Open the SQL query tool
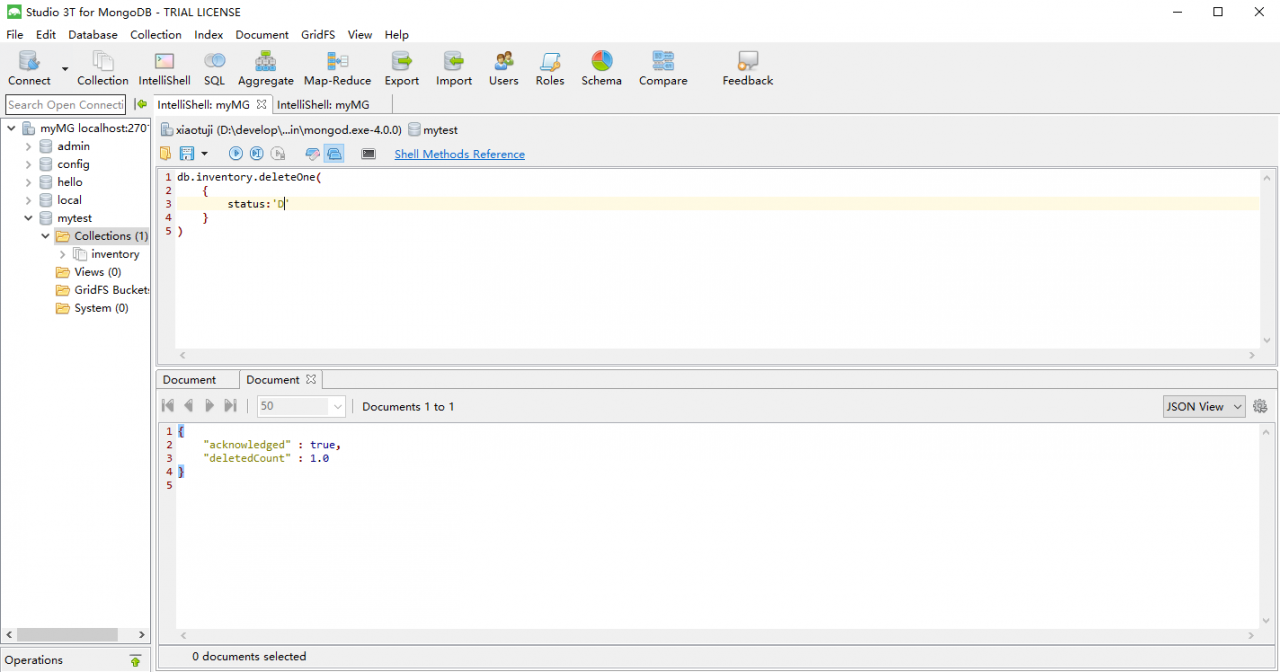The image size is (1280, 672). [x=214, y=68]
